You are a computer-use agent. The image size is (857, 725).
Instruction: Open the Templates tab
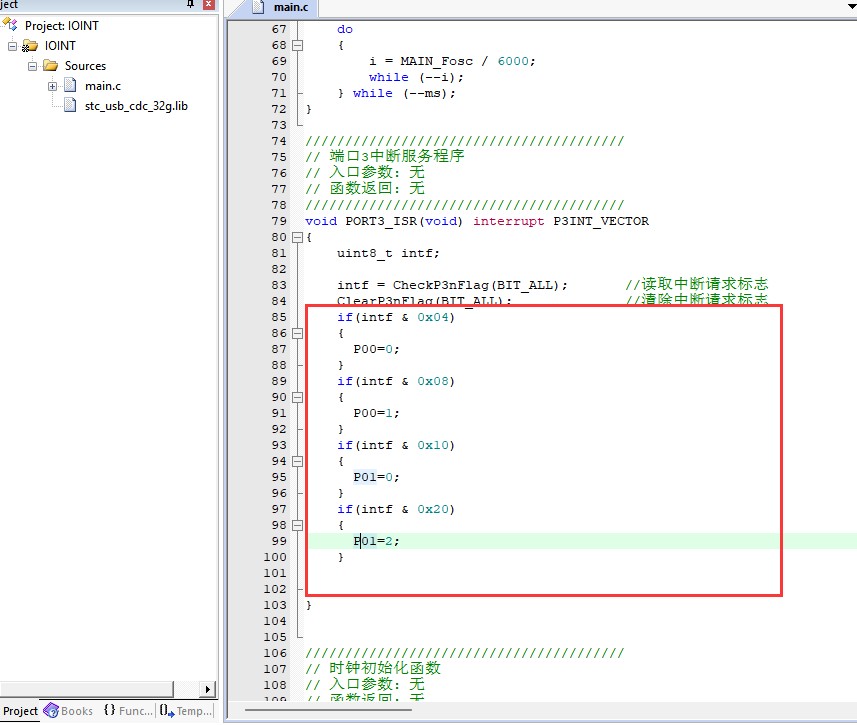[x=186, y=711]
